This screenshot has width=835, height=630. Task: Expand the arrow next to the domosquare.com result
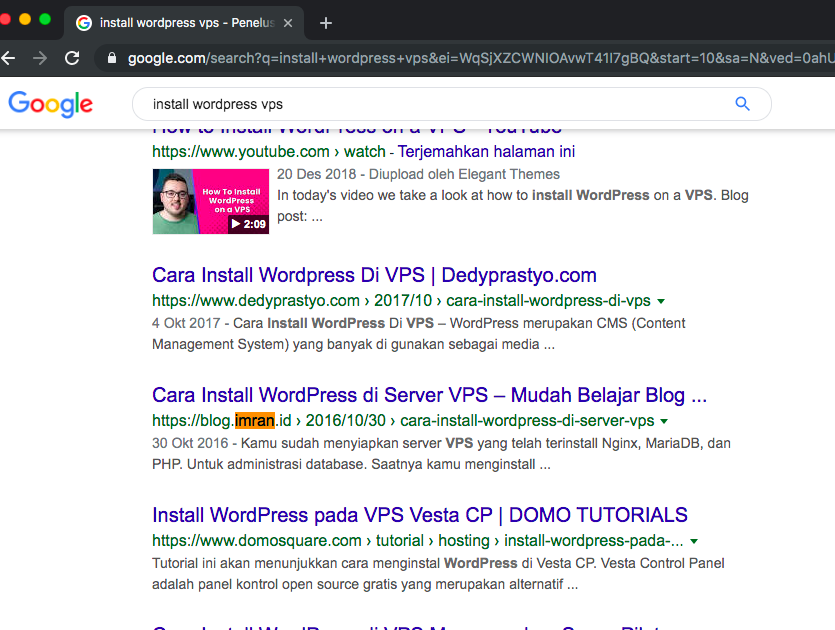695,539
